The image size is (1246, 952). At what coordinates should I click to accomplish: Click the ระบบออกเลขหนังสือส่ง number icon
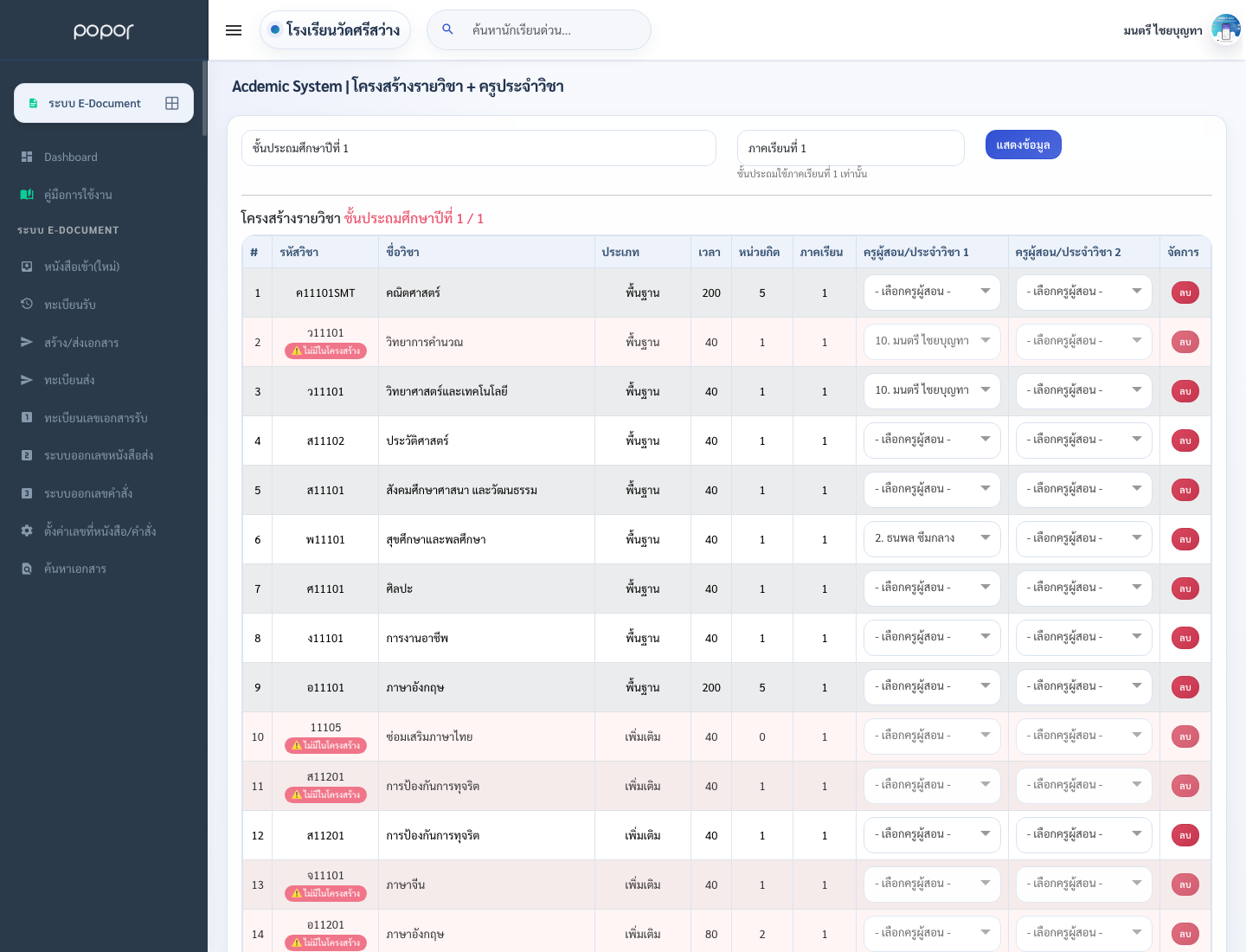(27, 455)
